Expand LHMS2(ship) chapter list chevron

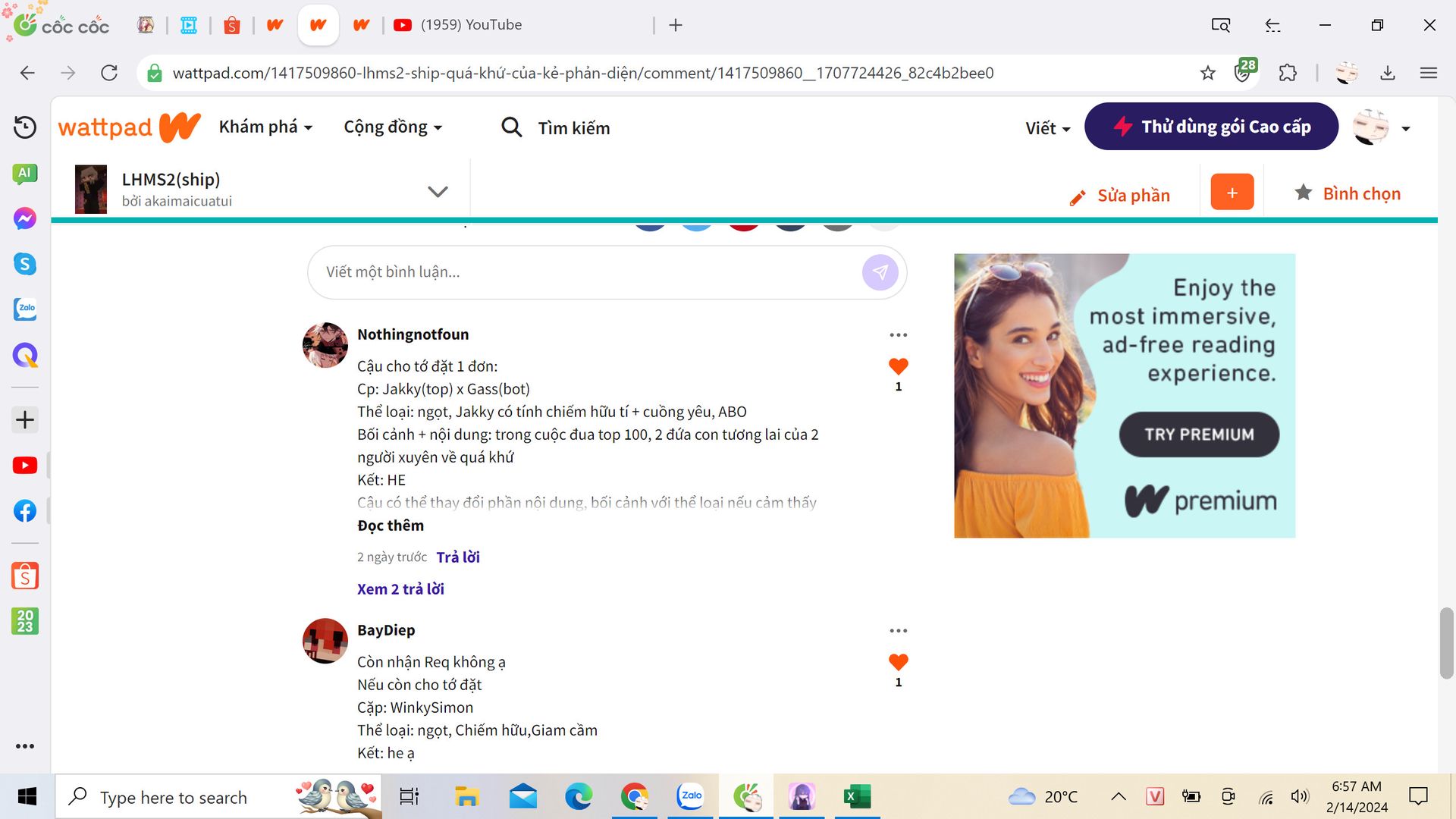(x=438, y=192)
